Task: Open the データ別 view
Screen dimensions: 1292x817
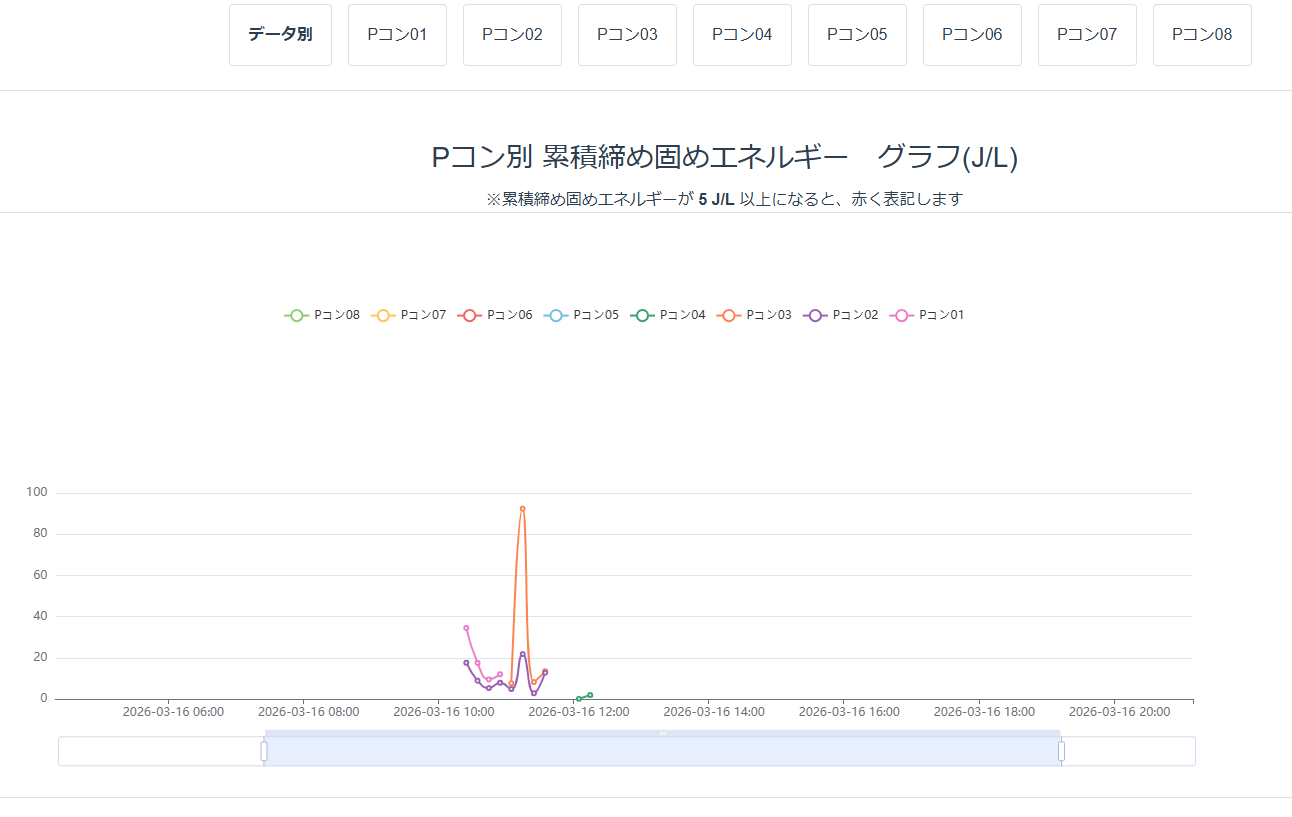Action: [280, 34]
